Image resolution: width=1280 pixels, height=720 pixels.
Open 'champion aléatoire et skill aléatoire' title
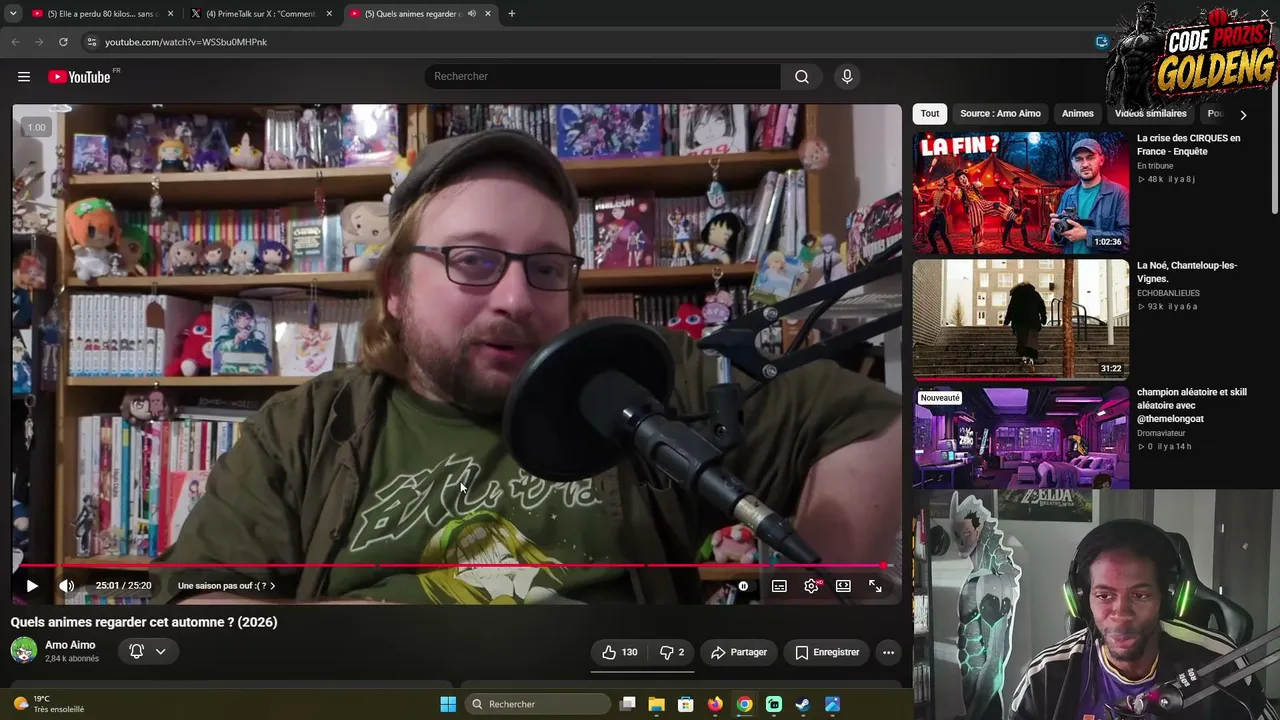(1191, 405)
